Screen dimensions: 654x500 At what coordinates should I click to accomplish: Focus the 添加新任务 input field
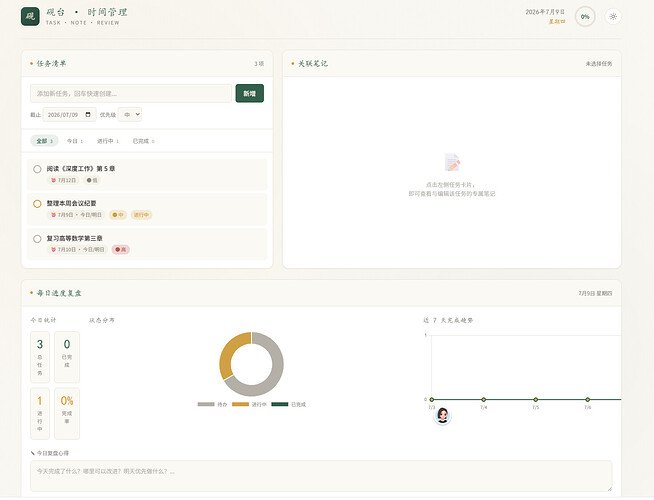[131, 93]
